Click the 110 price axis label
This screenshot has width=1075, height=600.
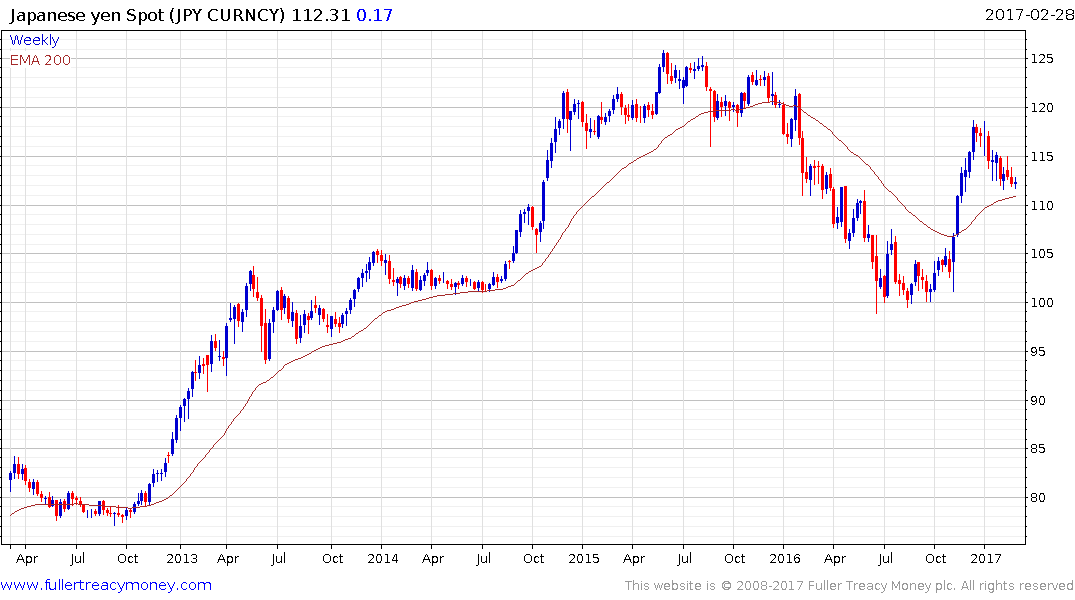coord(1042,206)
